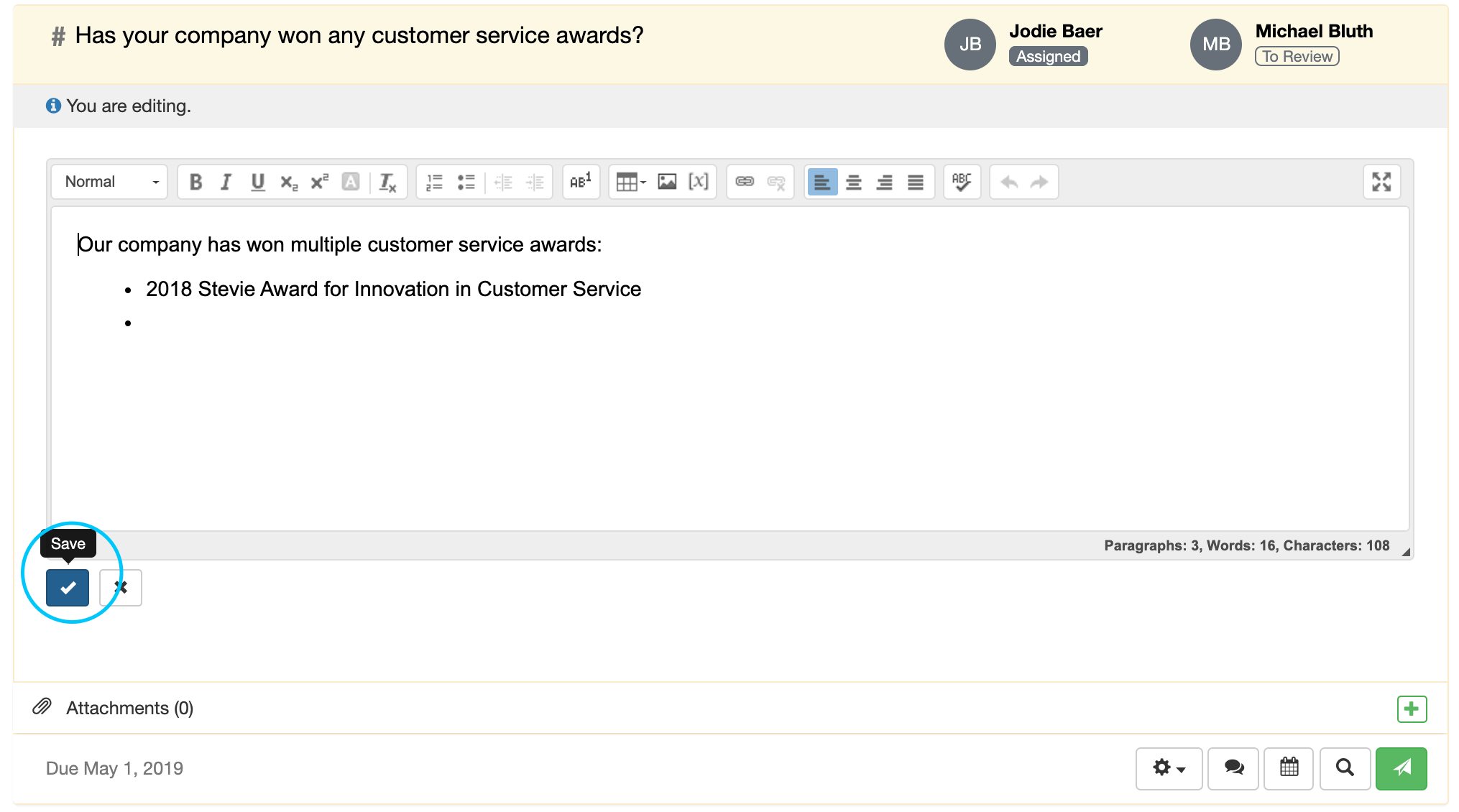Remove formatting with the clear format icon
This screenshot has width=1459, height=812.
387,182
